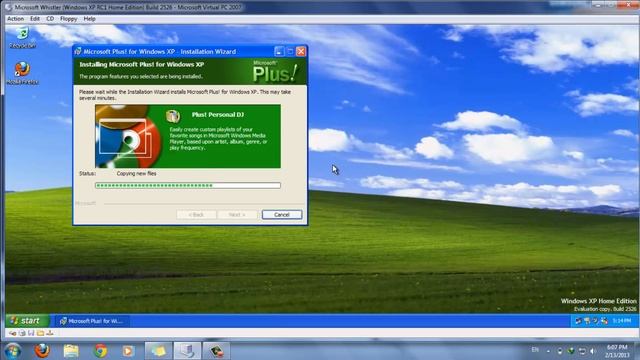
Task: Select the Virtual PC button on Windows 7 taskbar
Action: click(x=187, y=351)
